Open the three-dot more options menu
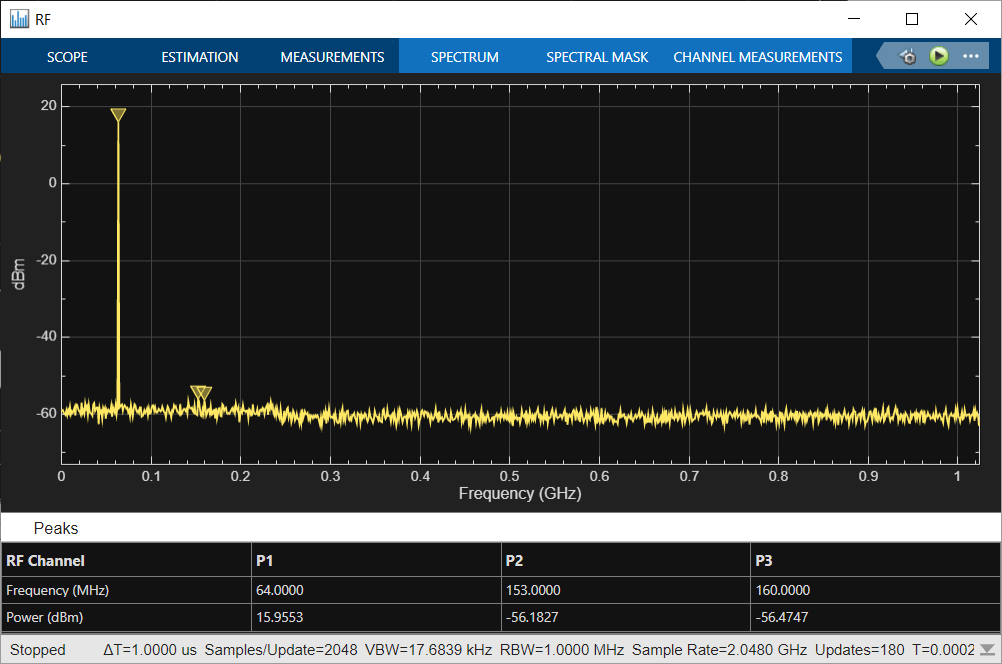Screen dimensions: 1002x664 [x=970, y=56]
